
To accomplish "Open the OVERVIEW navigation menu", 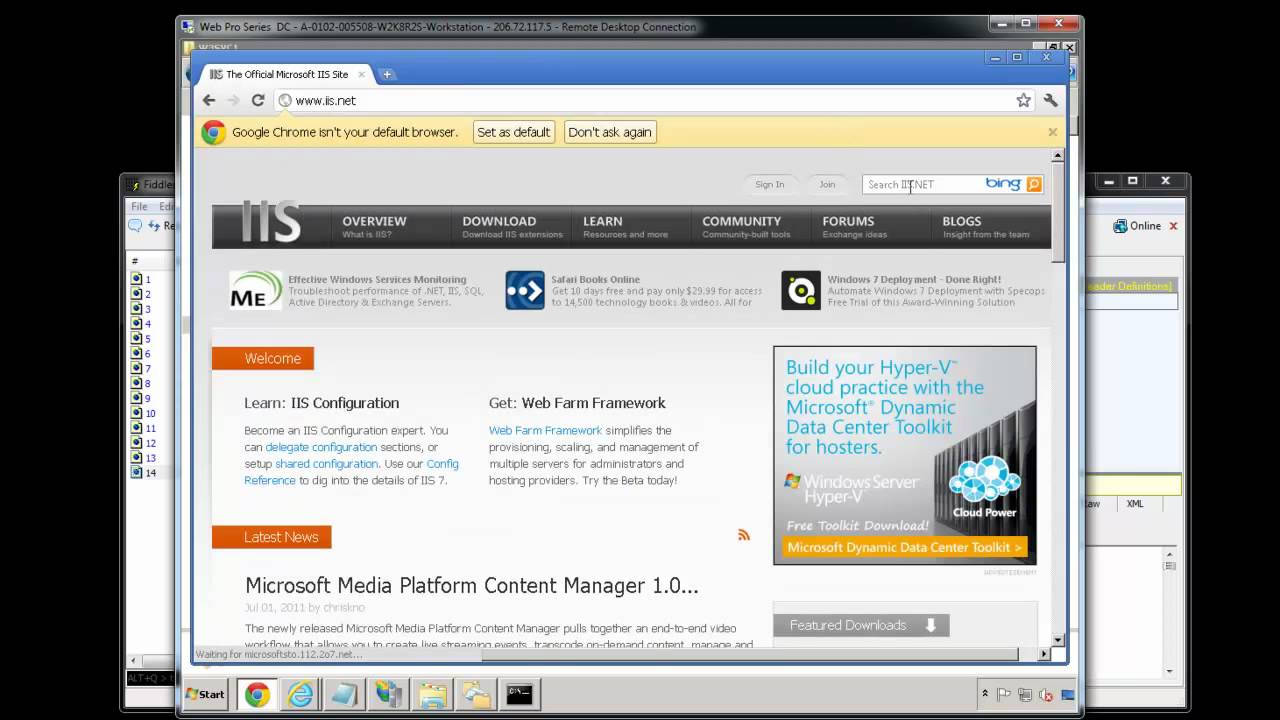I will (x=374, y=226).
